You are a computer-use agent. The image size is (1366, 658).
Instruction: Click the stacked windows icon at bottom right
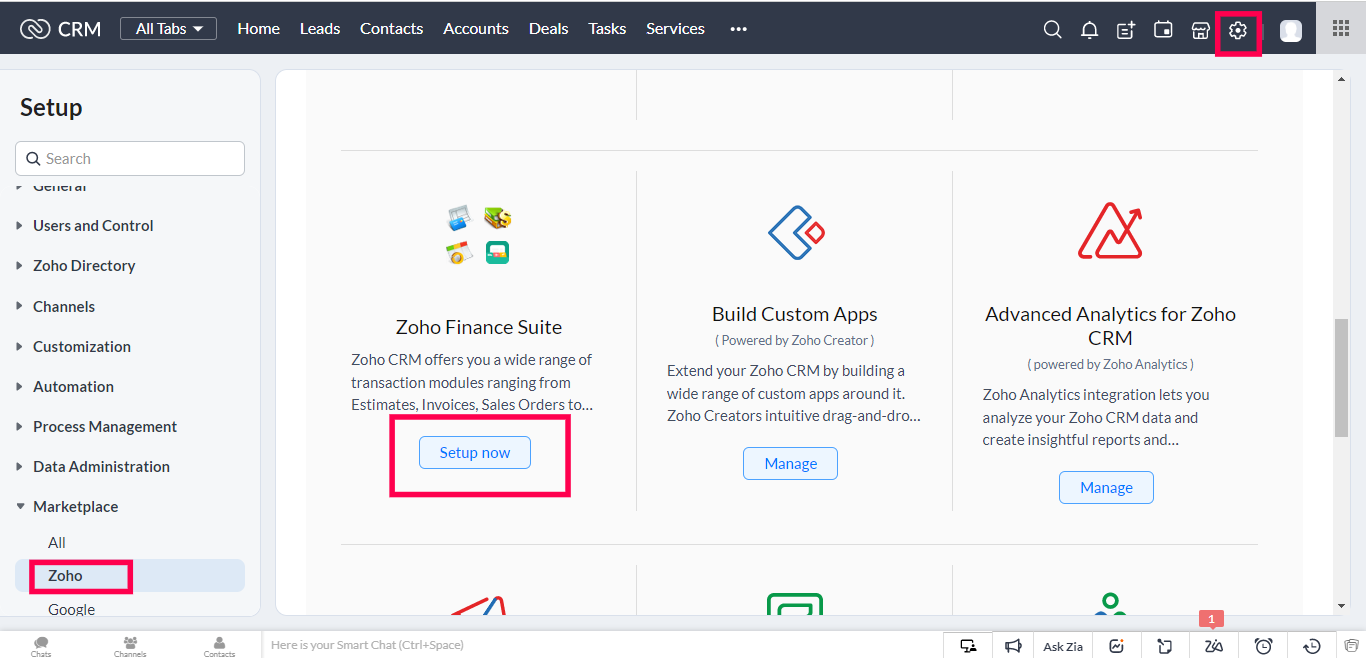1352,646
